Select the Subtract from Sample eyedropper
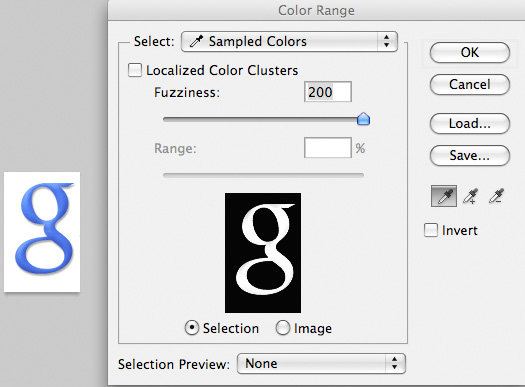This screenshot has width=525, height=387. (496, 196)
